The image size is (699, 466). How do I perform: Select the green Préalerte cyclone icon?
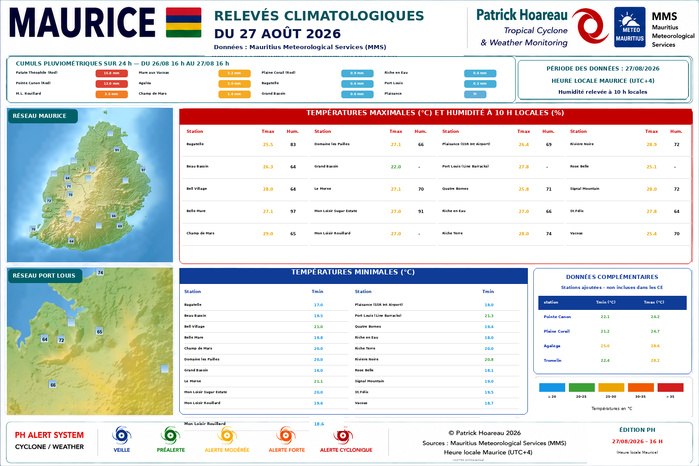170,435
